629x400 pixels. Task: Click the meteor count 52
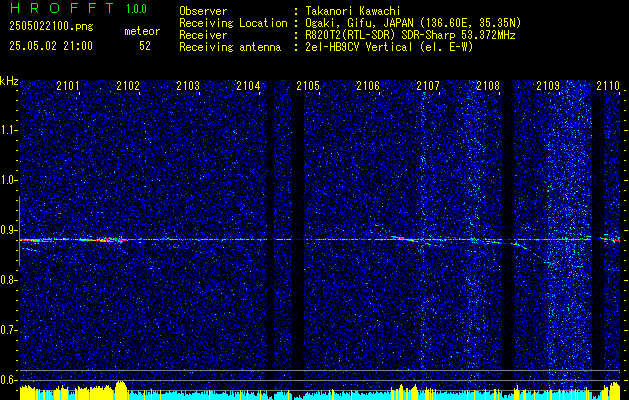coord(145,46)
